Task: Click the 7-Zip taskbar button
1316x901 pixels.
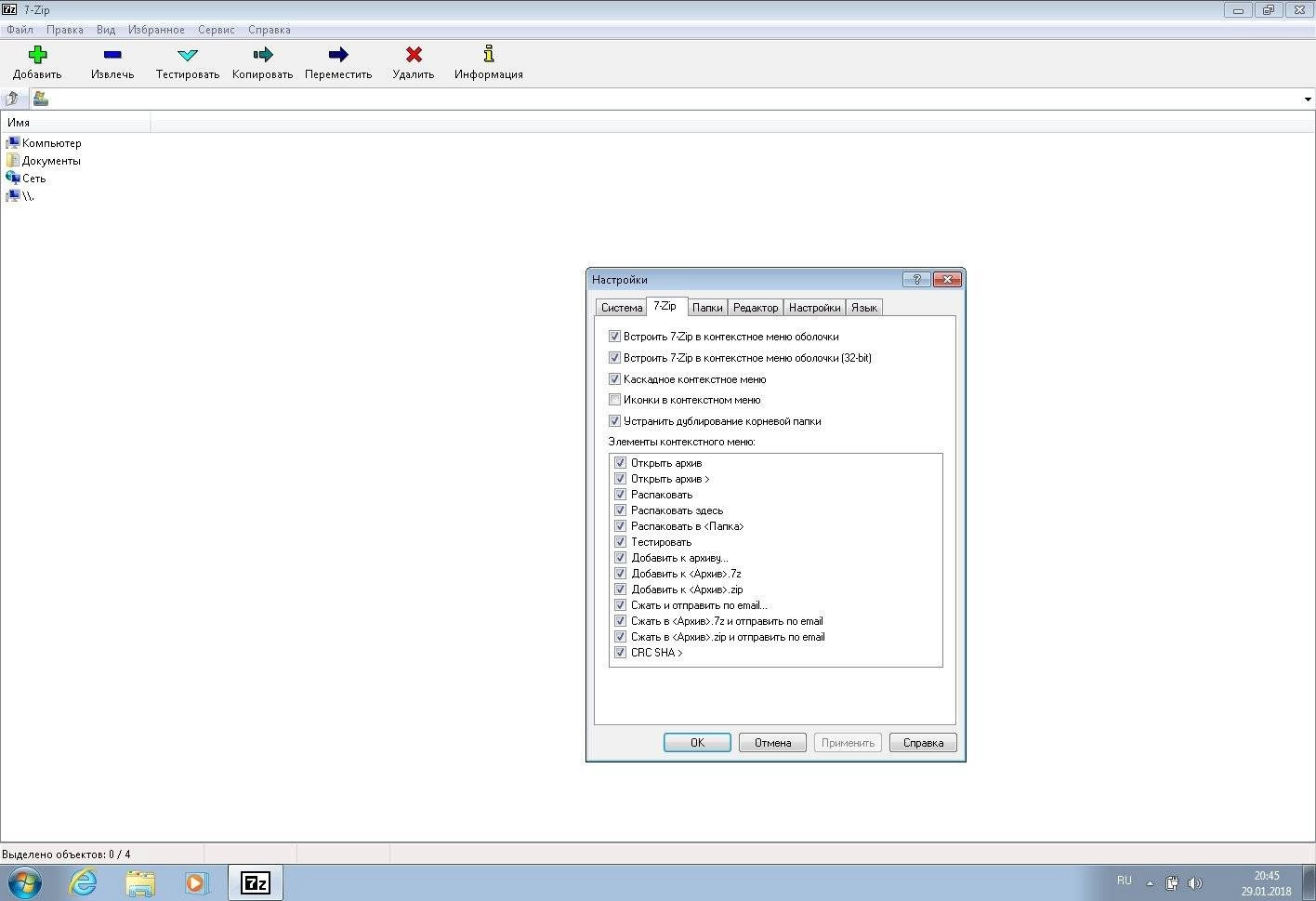Action: (x=255, y=881)
